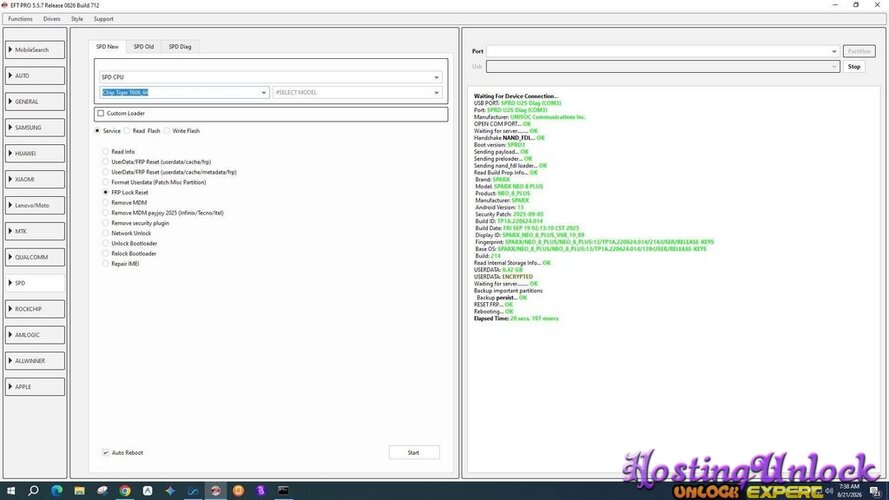
Task: Select the Write Flash radio button
Action: click(x=167, y=131)
